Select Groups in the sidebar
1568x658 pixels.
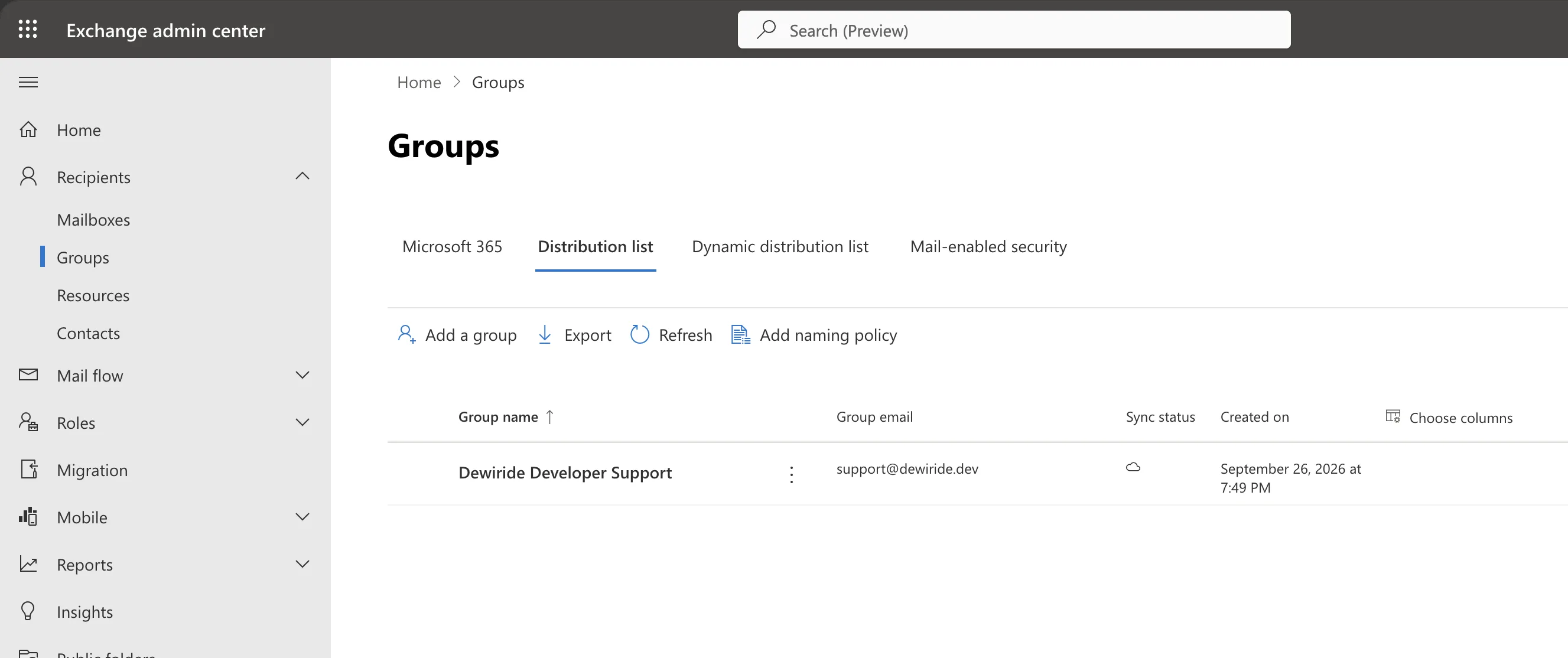click(83, 258)
